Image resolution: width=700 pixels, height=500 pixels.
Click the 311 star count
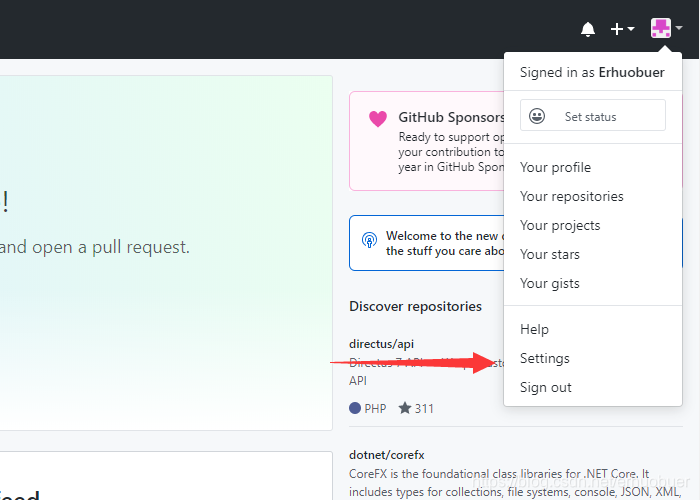click(x=424, y=408)
